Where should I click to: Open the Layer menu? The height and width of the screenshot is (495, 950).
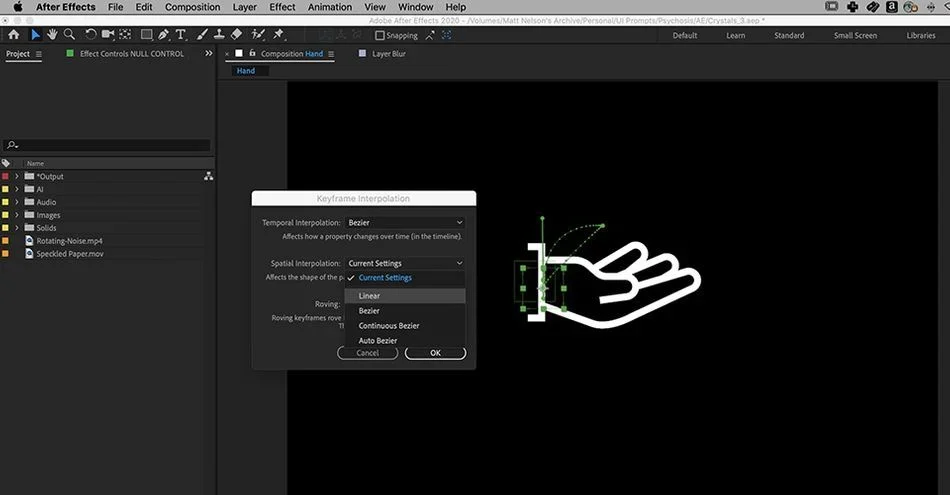pos(245,7)
